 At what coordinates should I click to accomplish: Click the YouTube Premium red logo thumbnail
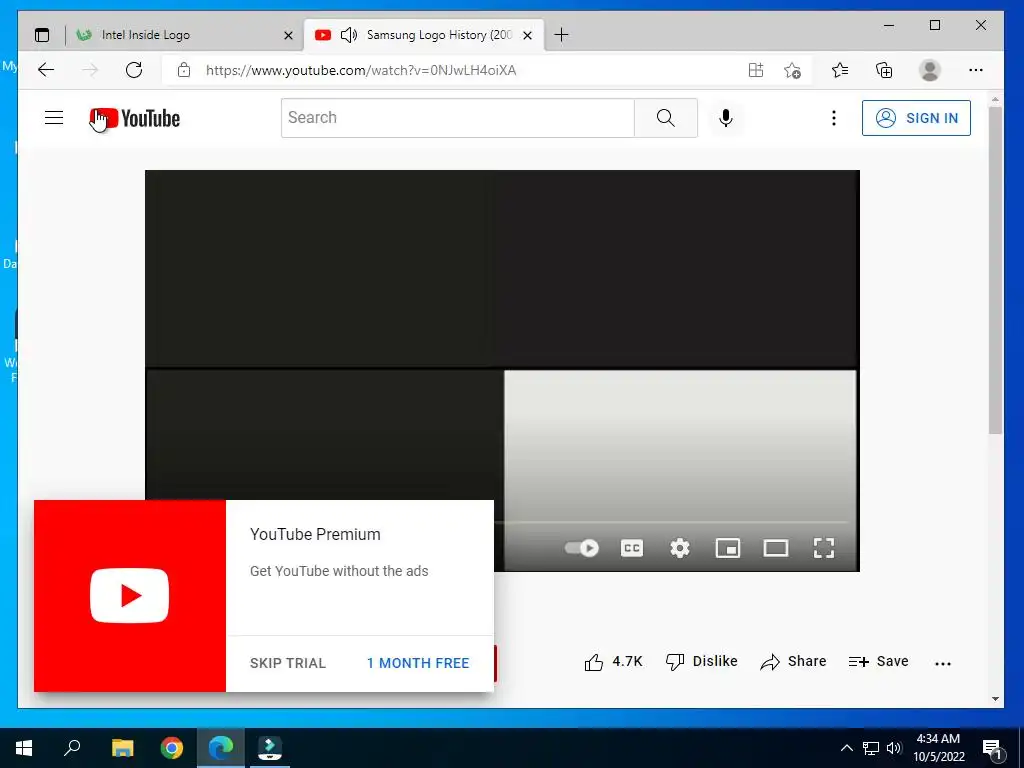130,596
